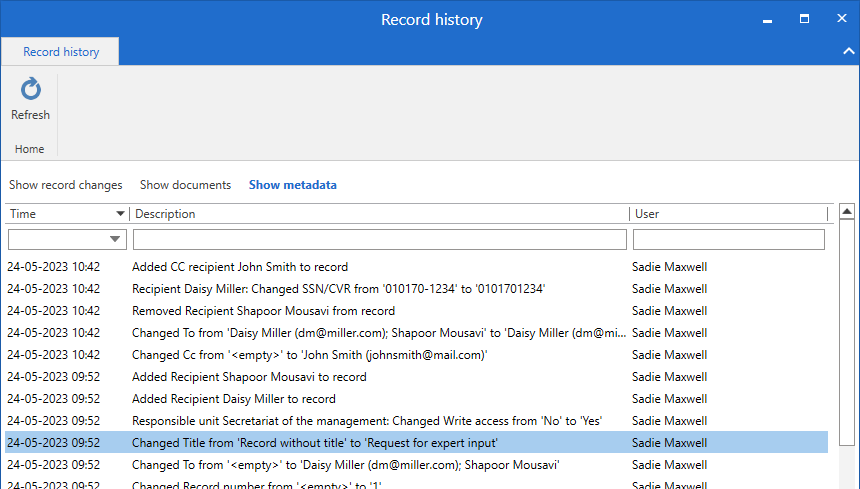The image size is (860, 489).
Task: Select the 'Changed Write access' history entry
Action: [366, 421]
